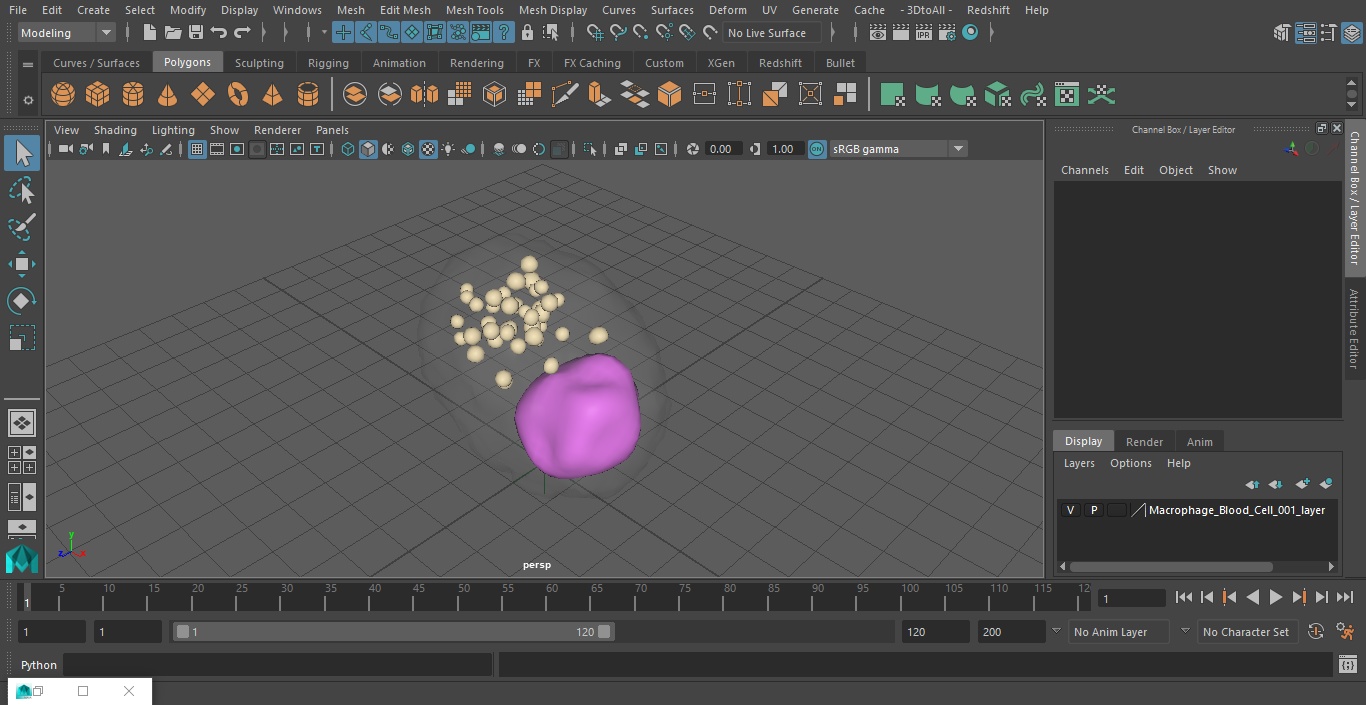The image size is (1366, 705).
Task: Click the Bridge shelf icon
Action: click(634, 95)
